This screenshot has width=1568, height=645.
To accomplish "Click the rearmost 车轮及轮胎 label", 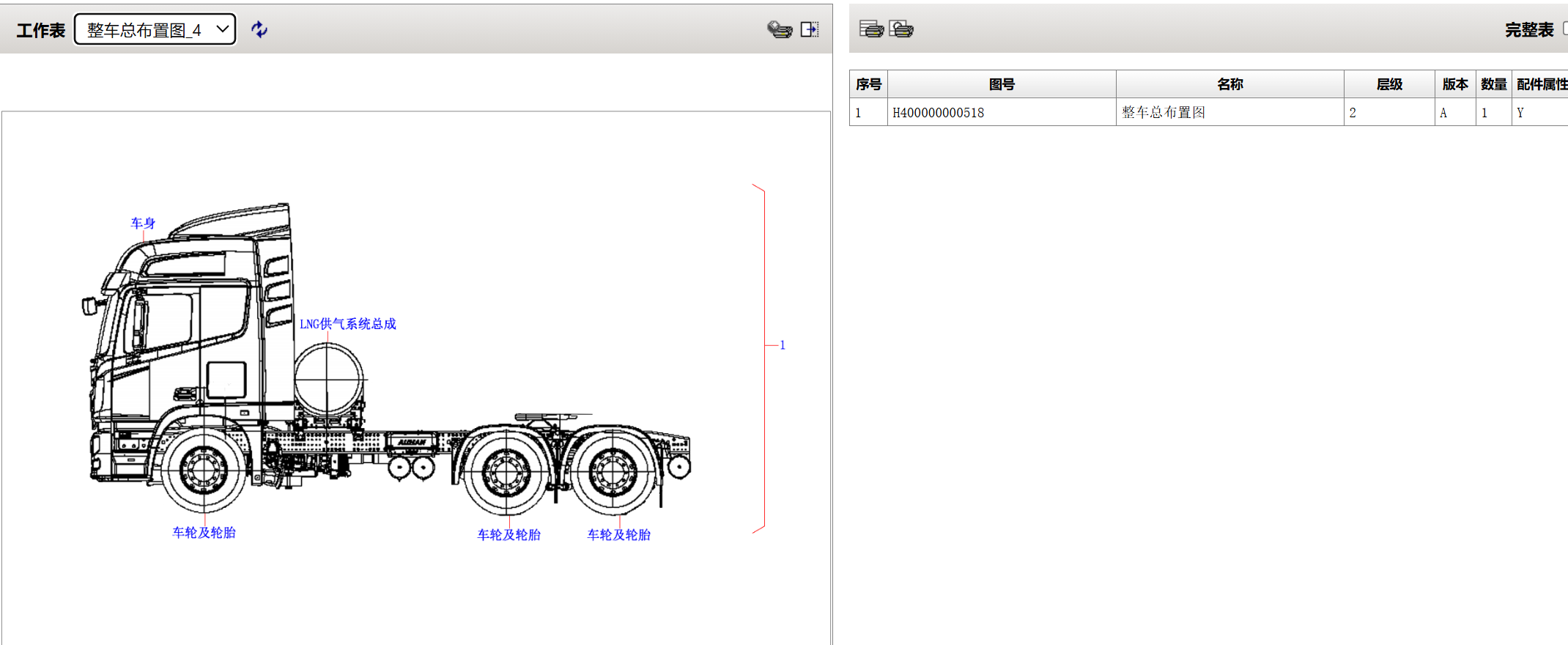I will [618, 535].
